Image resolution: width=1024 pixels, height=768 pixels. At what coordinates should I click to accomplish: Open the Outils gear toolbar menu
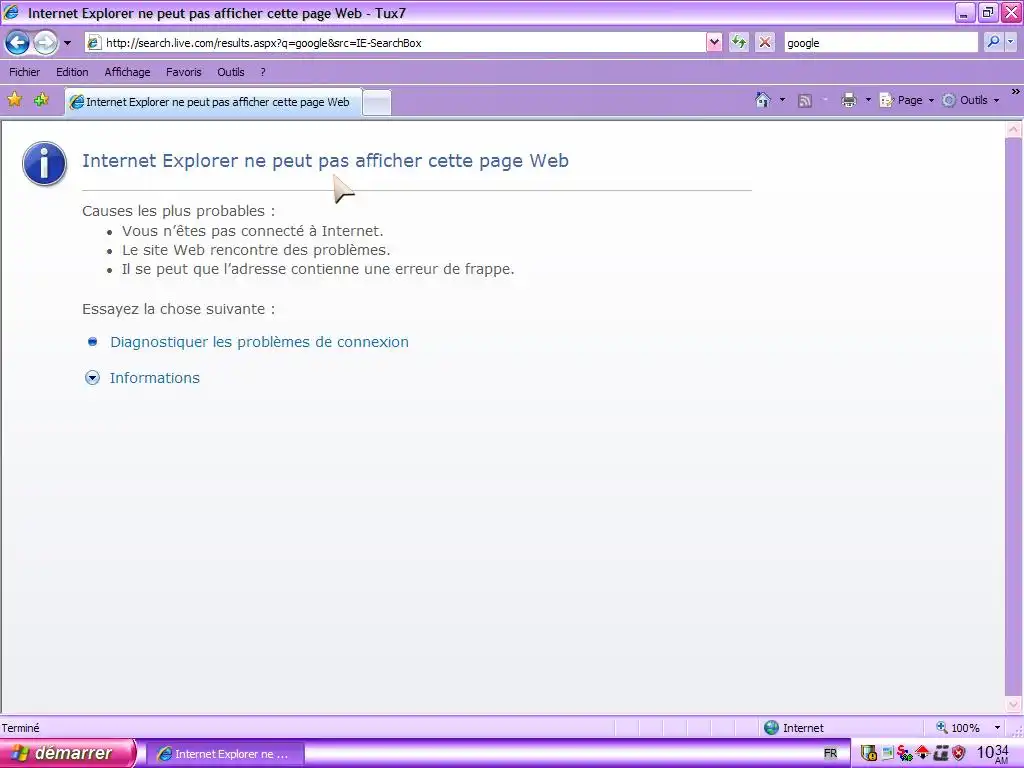point(970,100)
